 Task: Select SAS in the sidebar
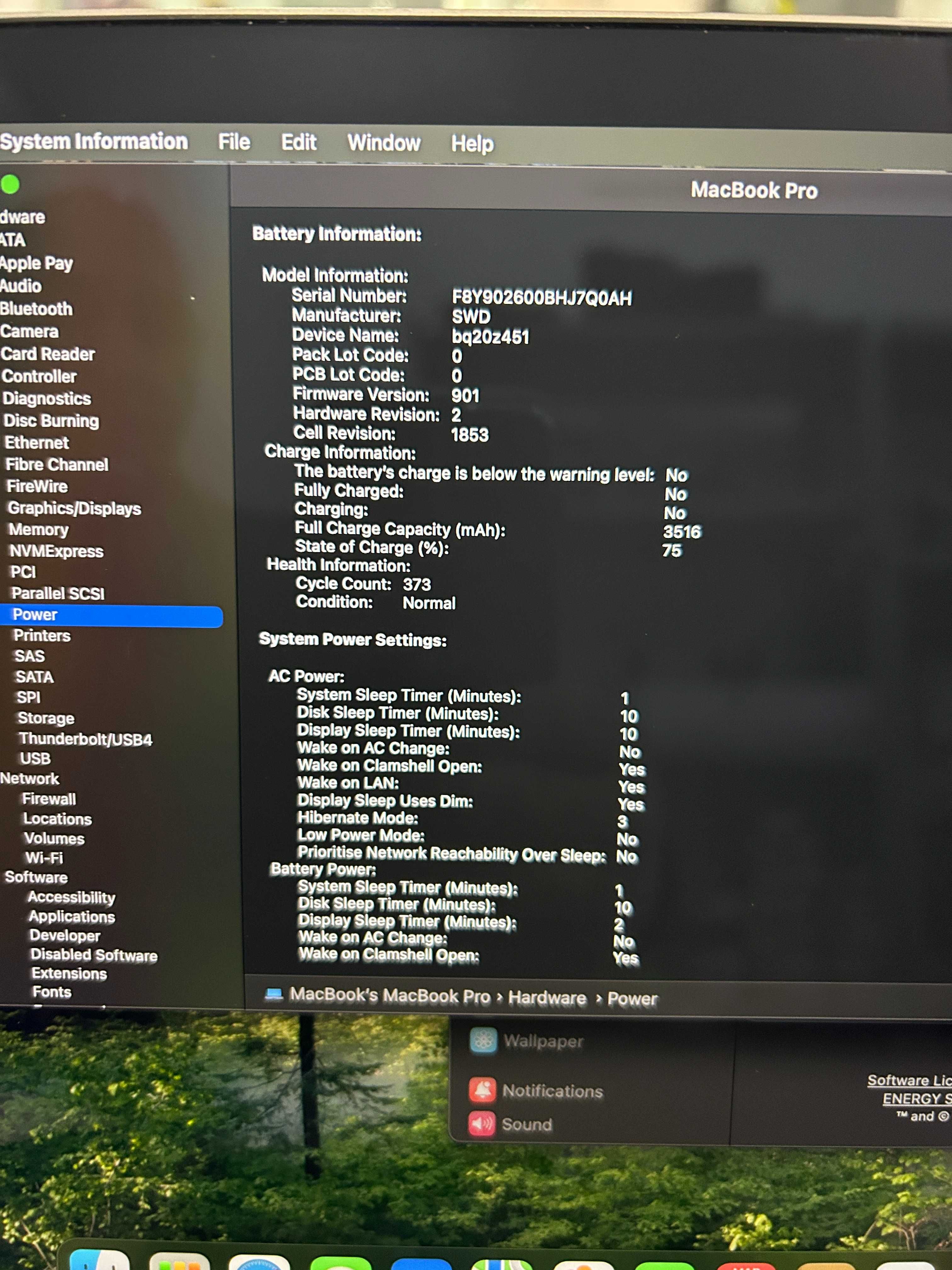coord(29,656)
